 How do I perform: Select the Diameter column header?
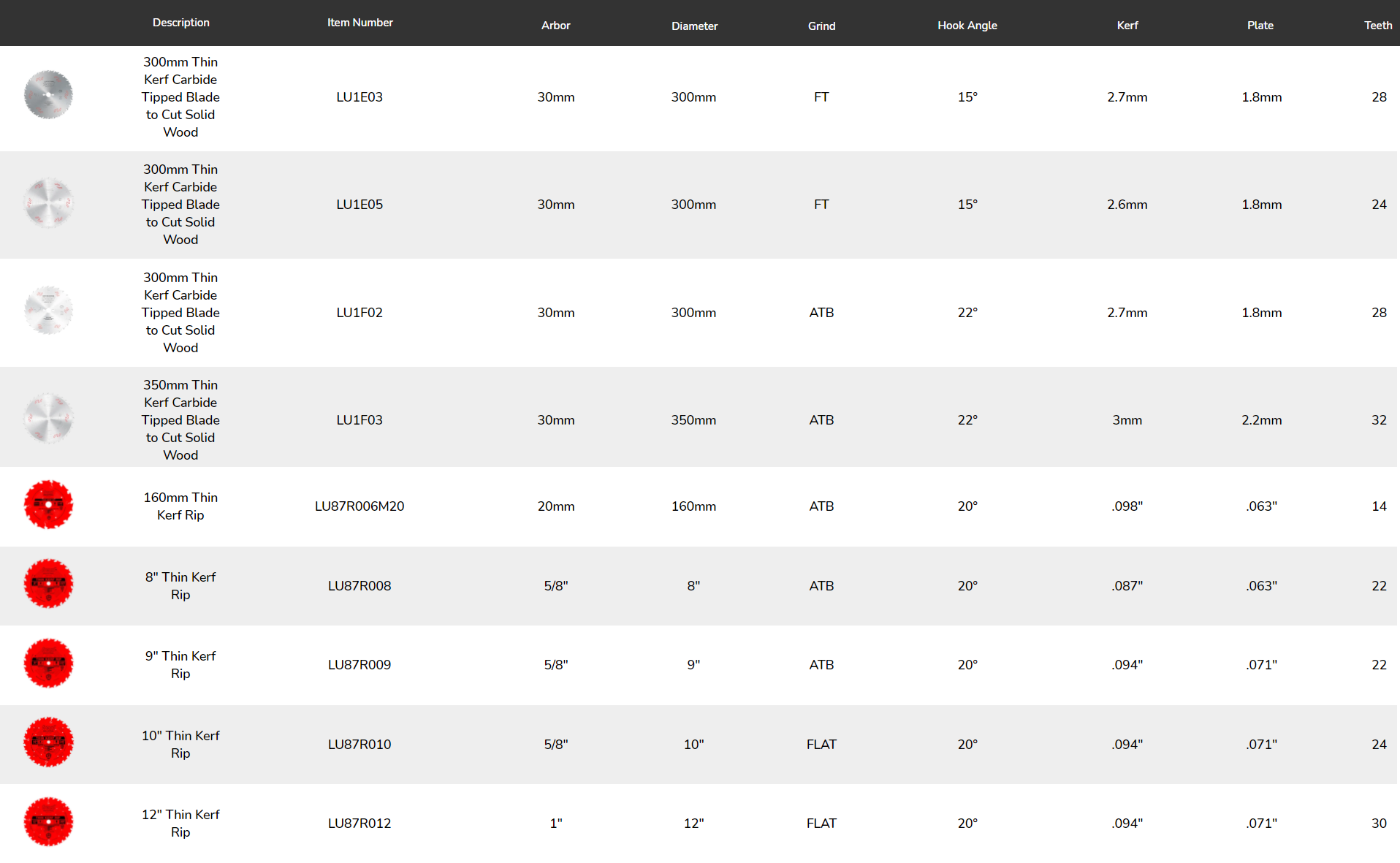pyautogui.click(x=694, y=26)
